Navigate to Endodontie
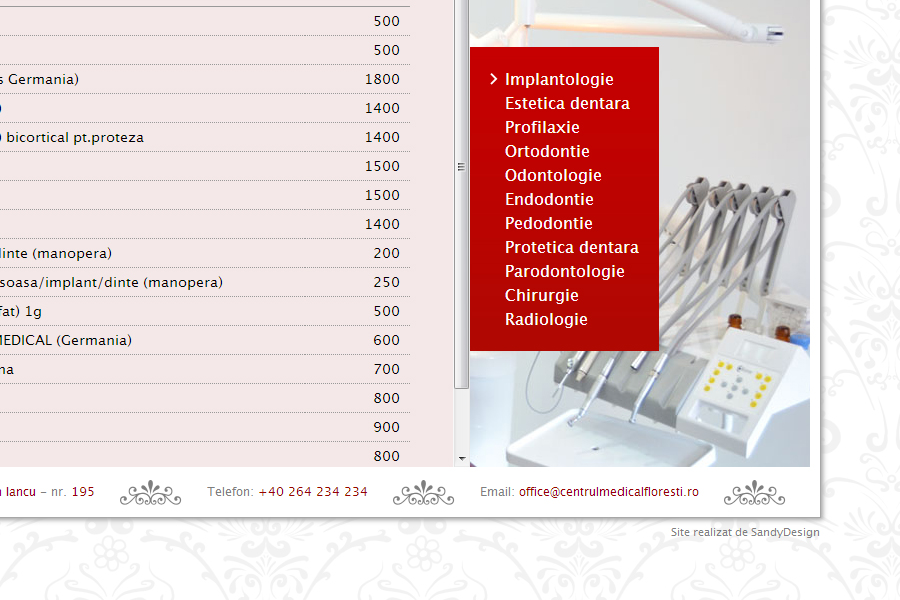This screenshot has width=900, height=600. click(x=549, y=199)
